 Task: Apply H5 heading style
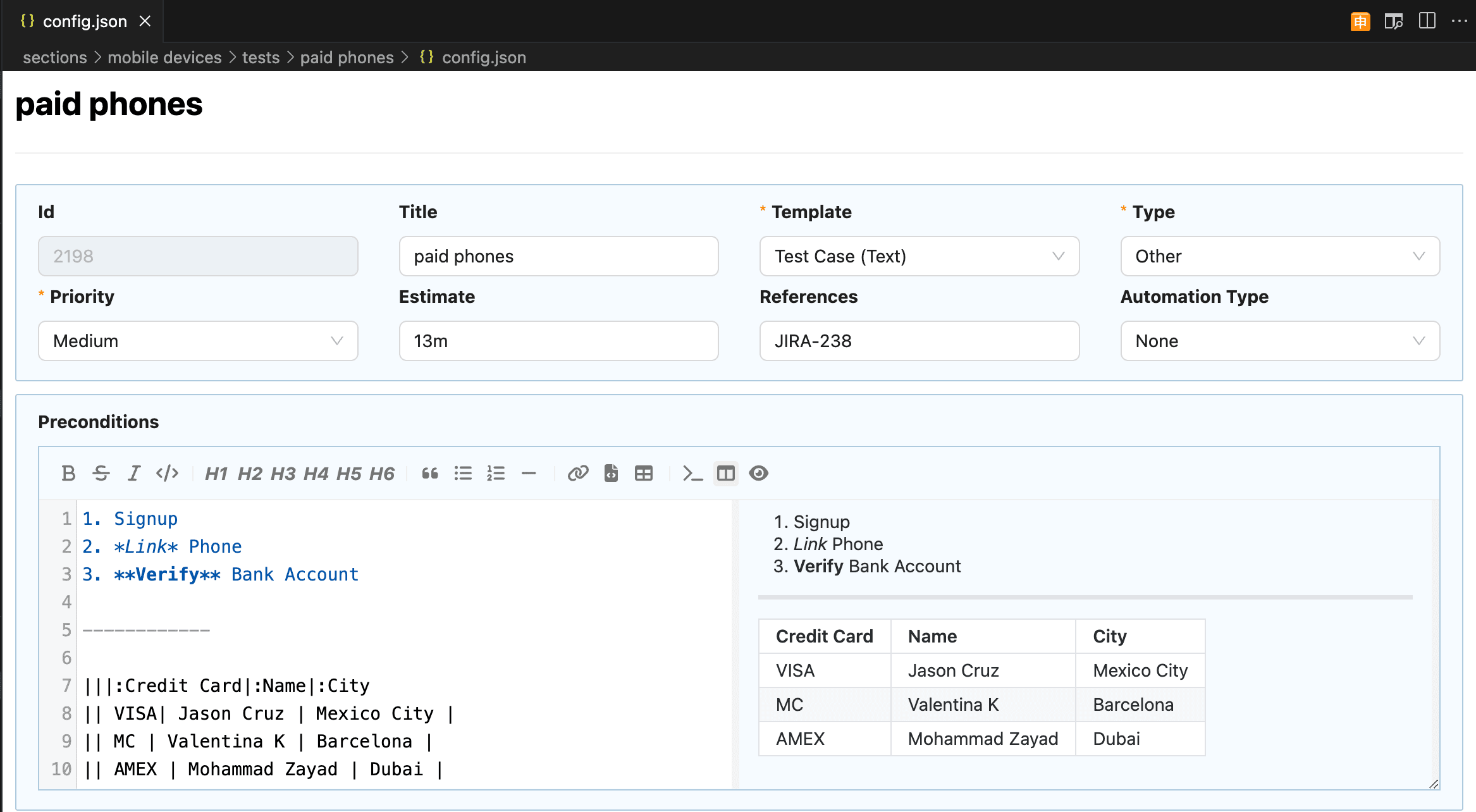348,473
